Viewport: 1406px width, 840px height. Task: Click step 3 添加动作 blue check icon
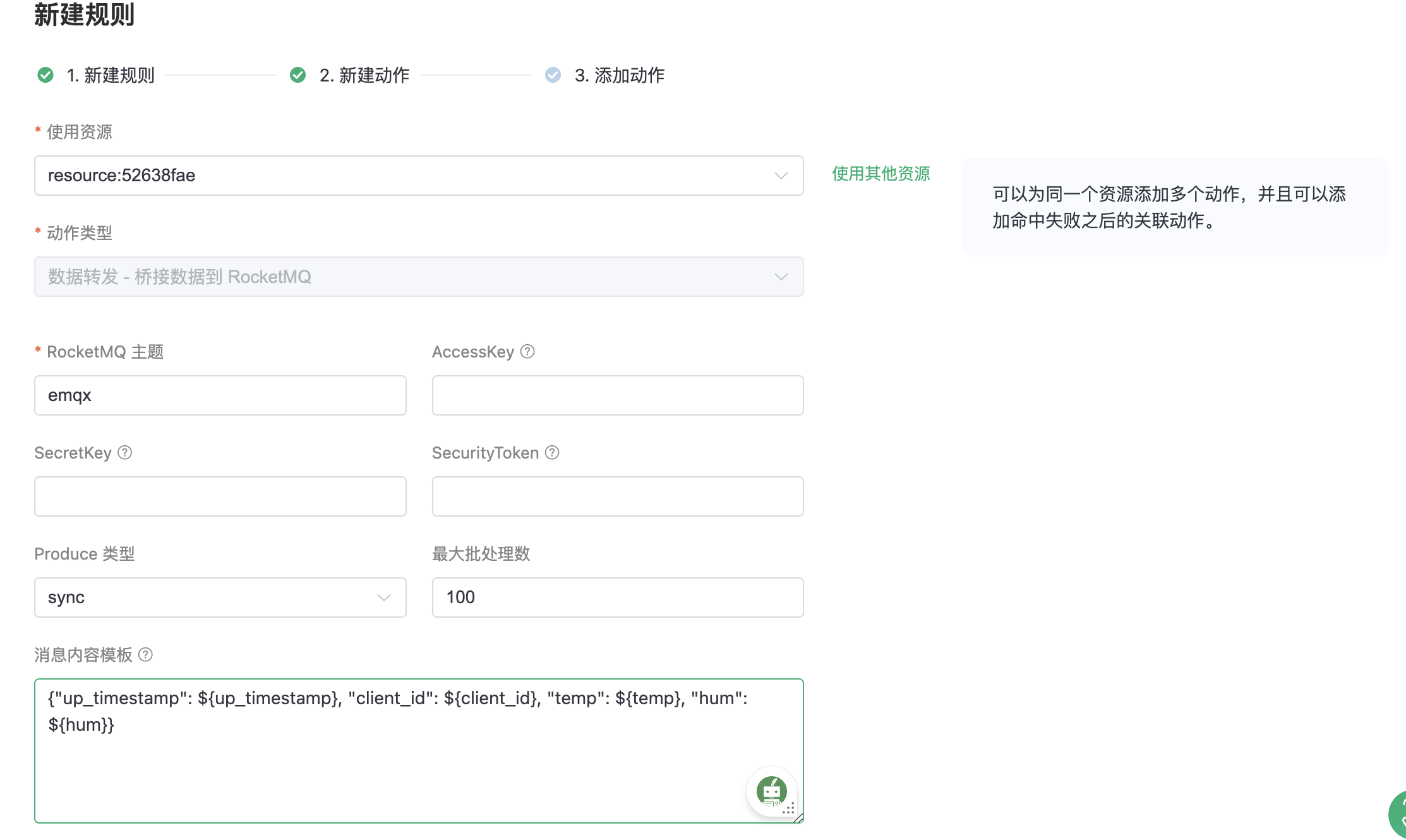[x=553, y=75]
